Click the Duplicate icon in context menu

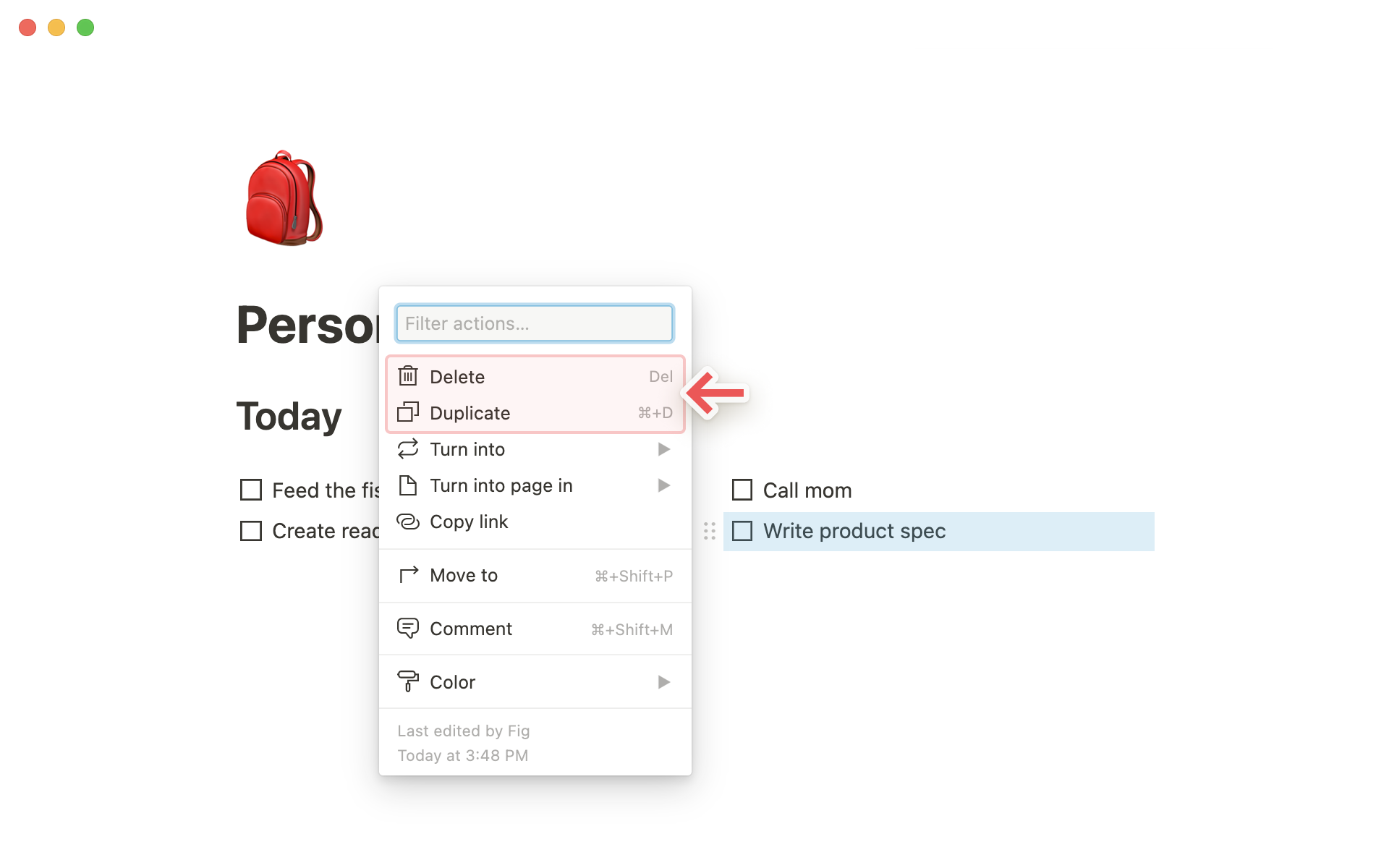tap(407, 412)
